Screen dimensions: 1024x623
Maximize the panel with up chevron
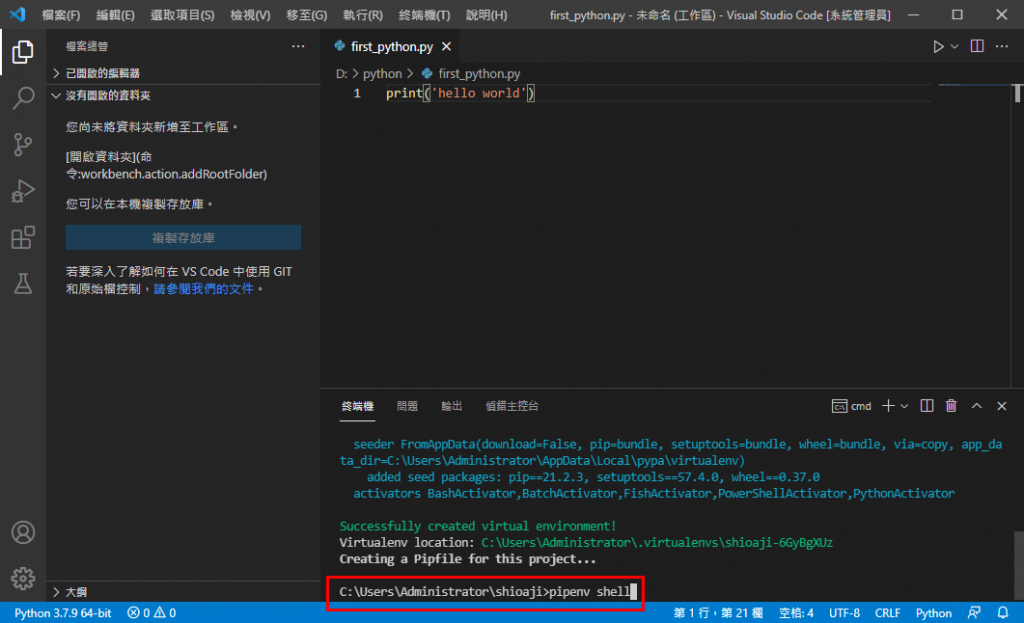(976, 406)
